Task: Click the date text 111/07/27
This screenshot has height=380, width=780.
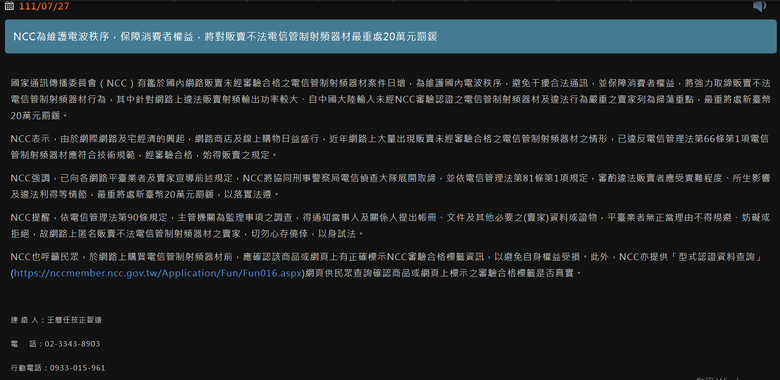Action: [x=44, y=6]
